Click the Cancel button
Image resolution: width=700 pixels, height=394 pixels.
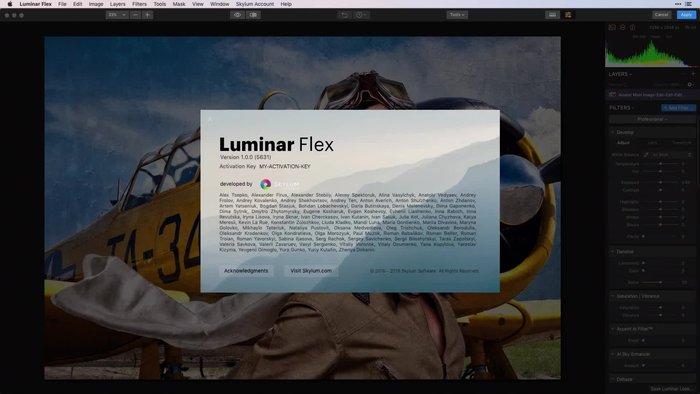tap(661, 15)
